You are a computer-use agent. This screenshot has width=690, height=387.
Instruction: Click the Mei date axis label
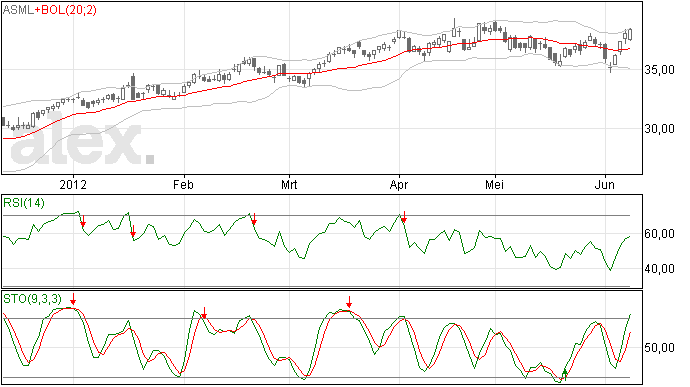pyautogui.click(x=495, y=184)
